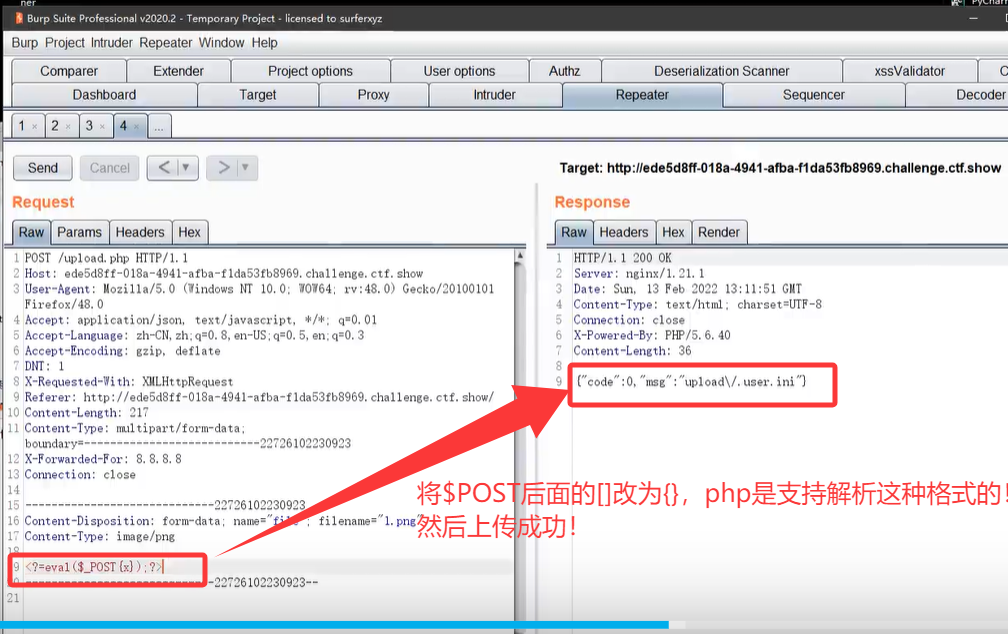
Task: Switch to the Dashboard tab
Action: pyautogui.click(x=104, y=95)
